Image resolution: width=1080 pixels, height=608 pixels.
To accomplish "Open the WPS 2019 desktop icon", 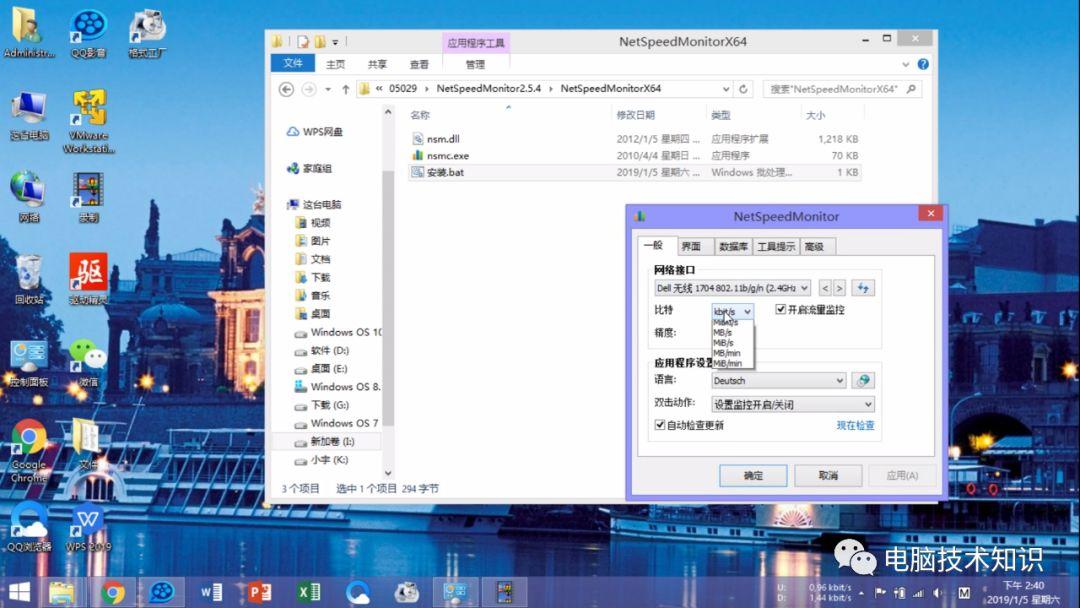I will coord(88,528).
